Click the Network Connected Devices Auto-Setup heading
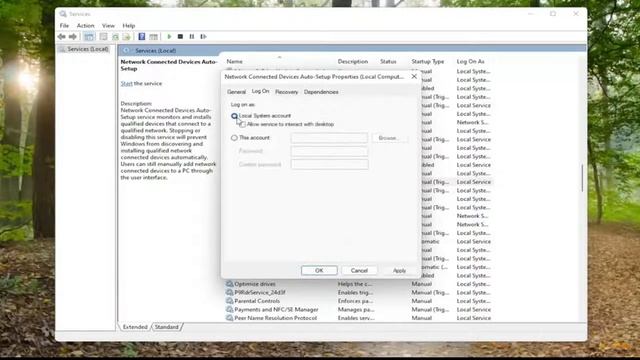 point(169,65)
